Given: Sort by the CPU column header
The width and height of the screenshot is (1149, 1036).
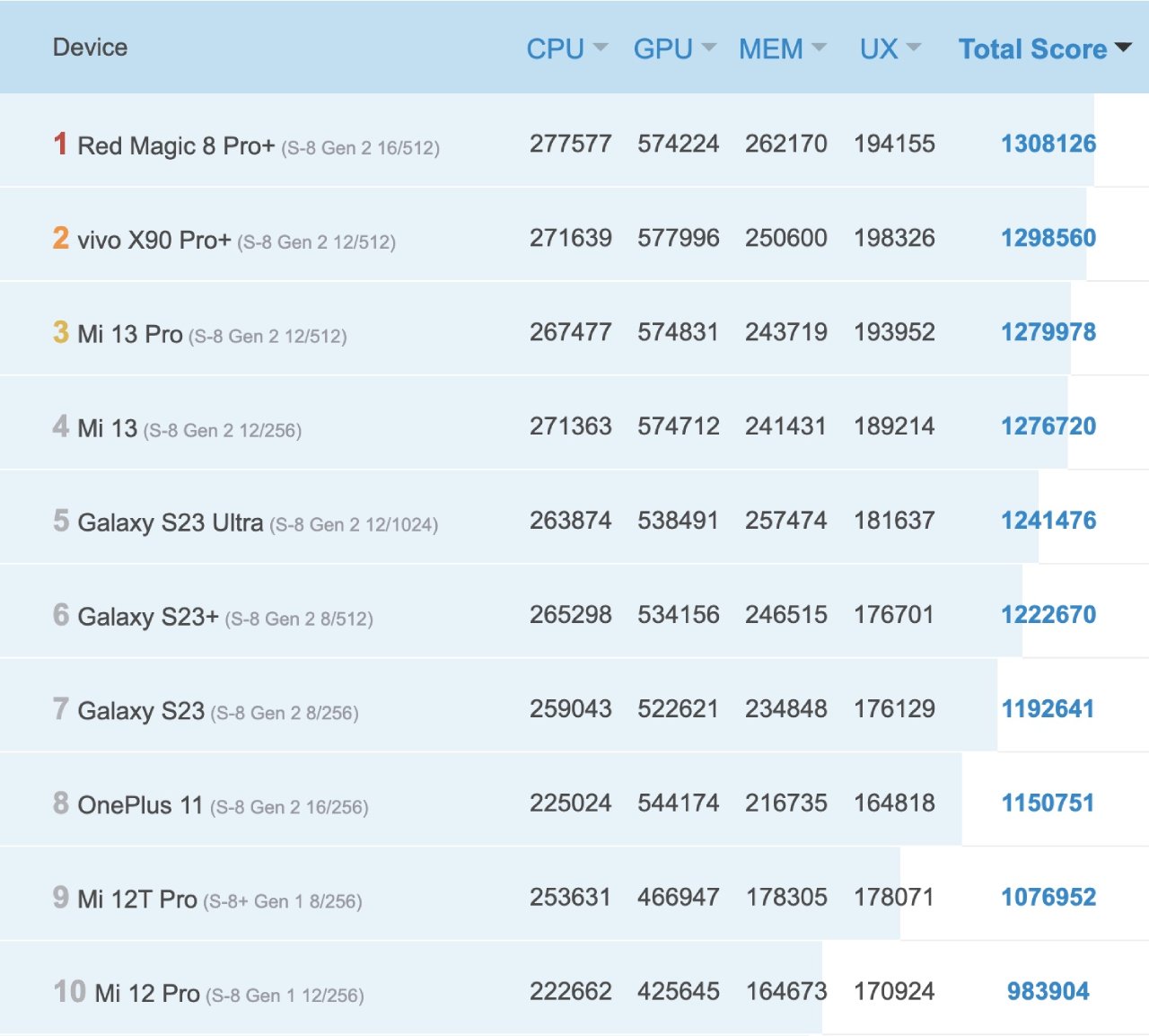Looking at the screenshot, I should tap(552, 49).
